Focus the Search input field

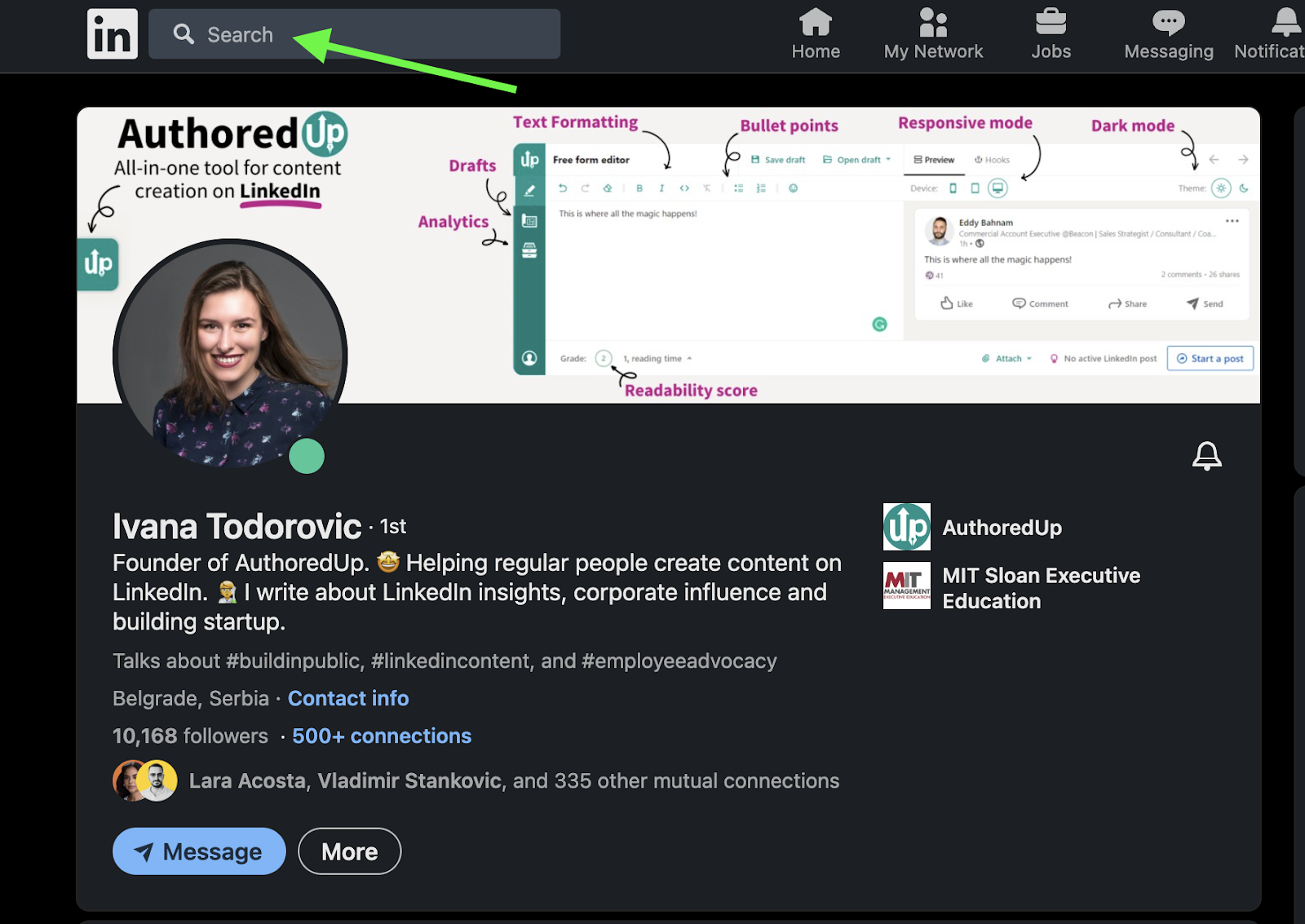[354, 34]
